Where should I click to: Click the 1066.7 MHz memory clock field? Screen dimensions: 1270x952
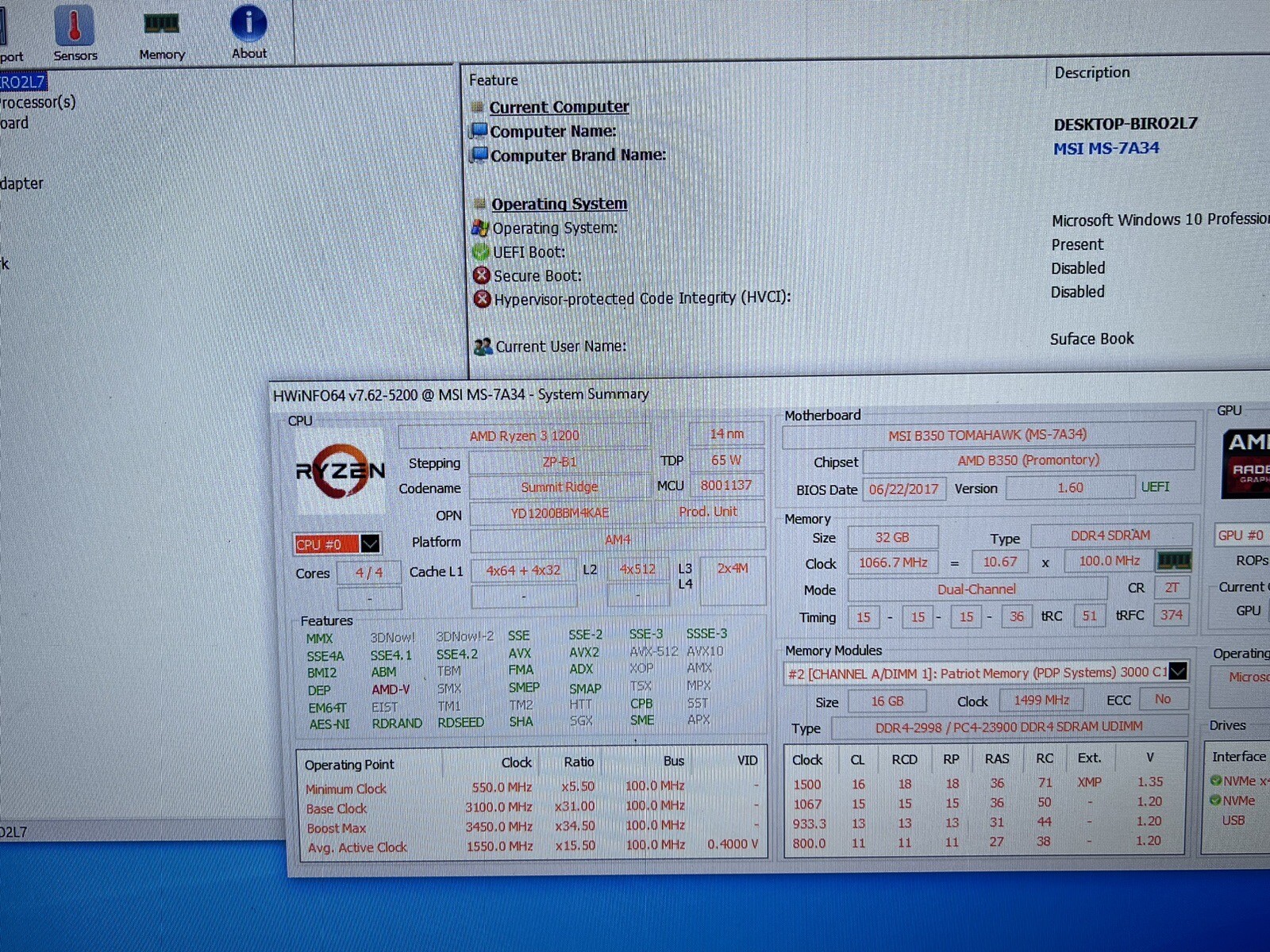[x=893, y=562]
